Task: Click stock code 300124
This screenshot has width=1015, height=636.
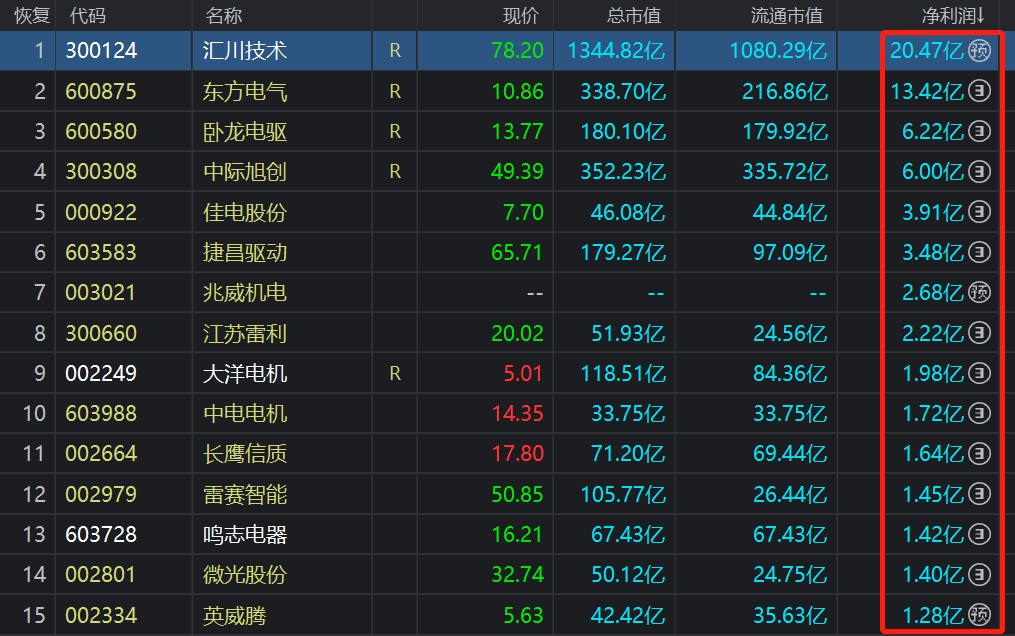Action: [x=101, y=50]
